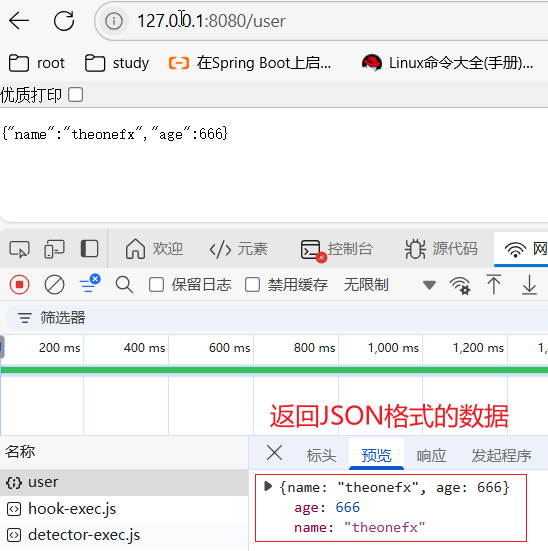Stop recording network log red button

(19, 284)
